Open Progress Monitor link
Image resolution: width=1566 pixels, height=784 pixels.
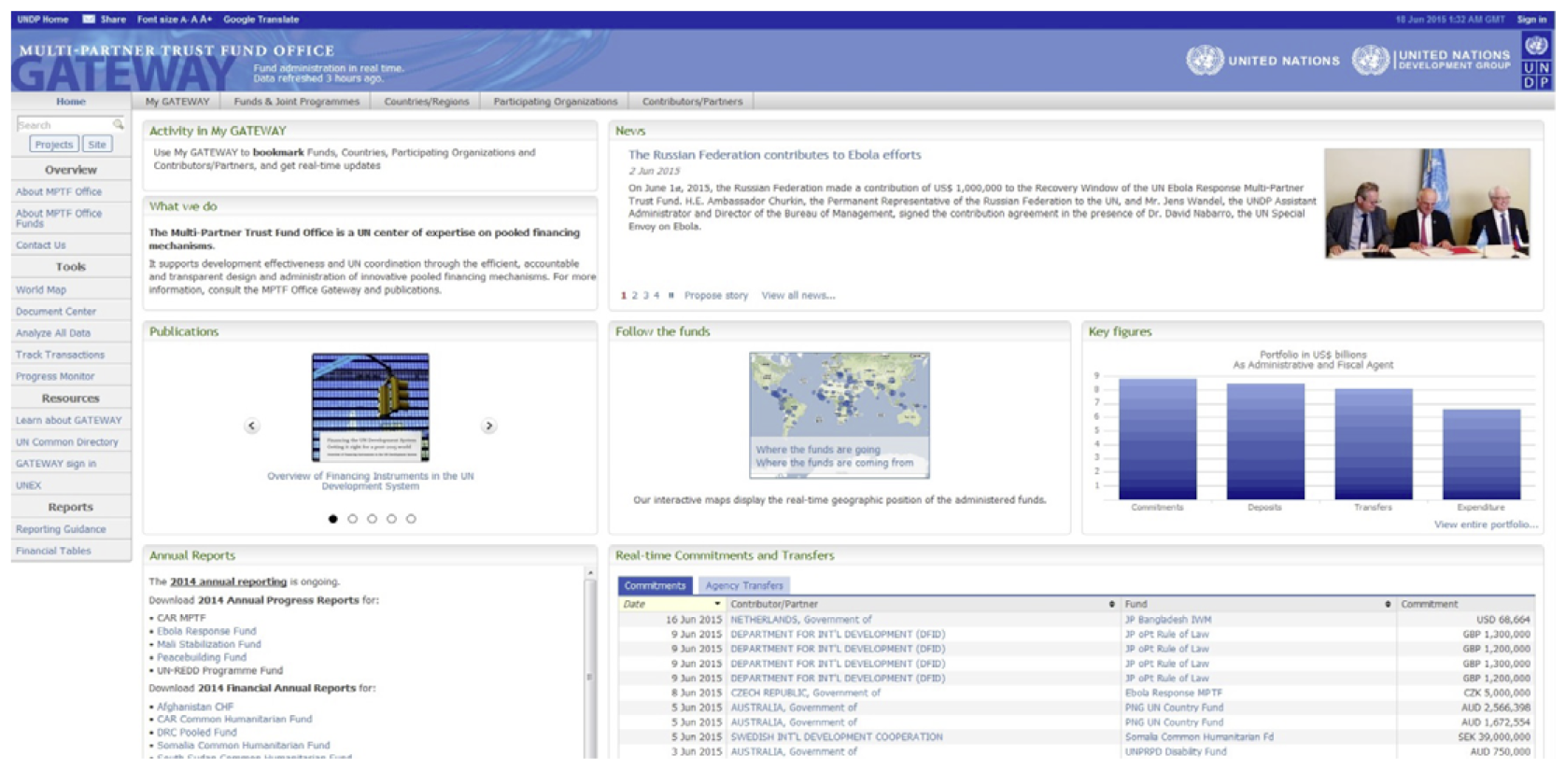55,376
